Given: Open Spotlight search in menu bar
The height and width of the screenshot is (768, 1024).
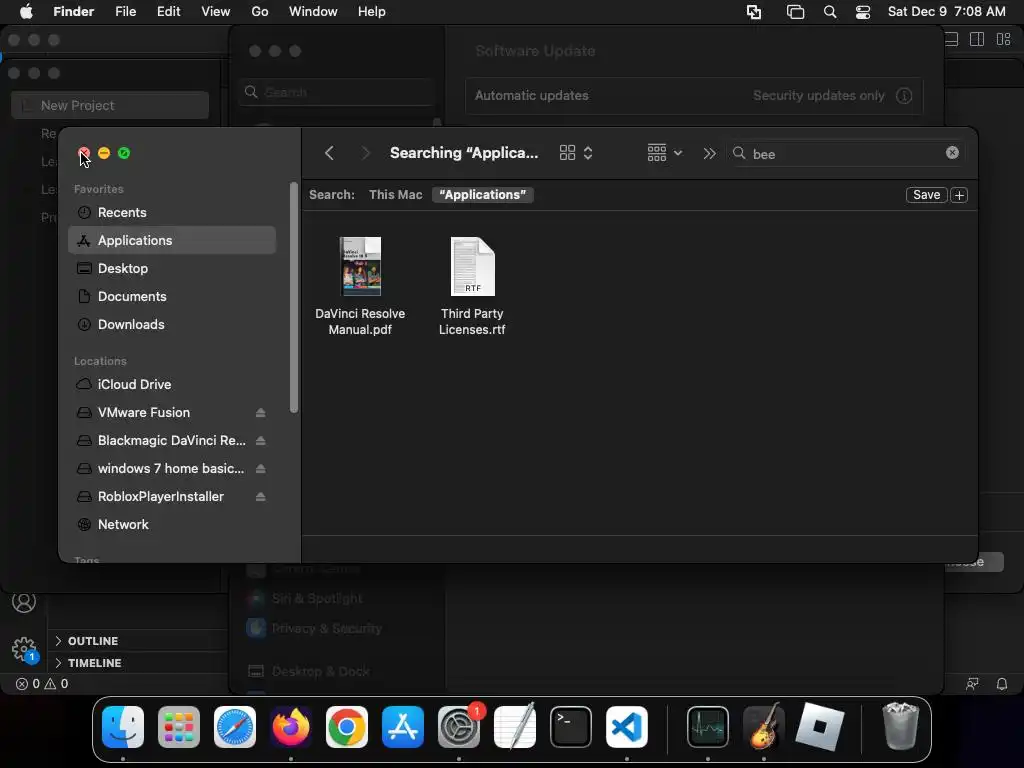Looking at the screenshot, I should point(830,12).
